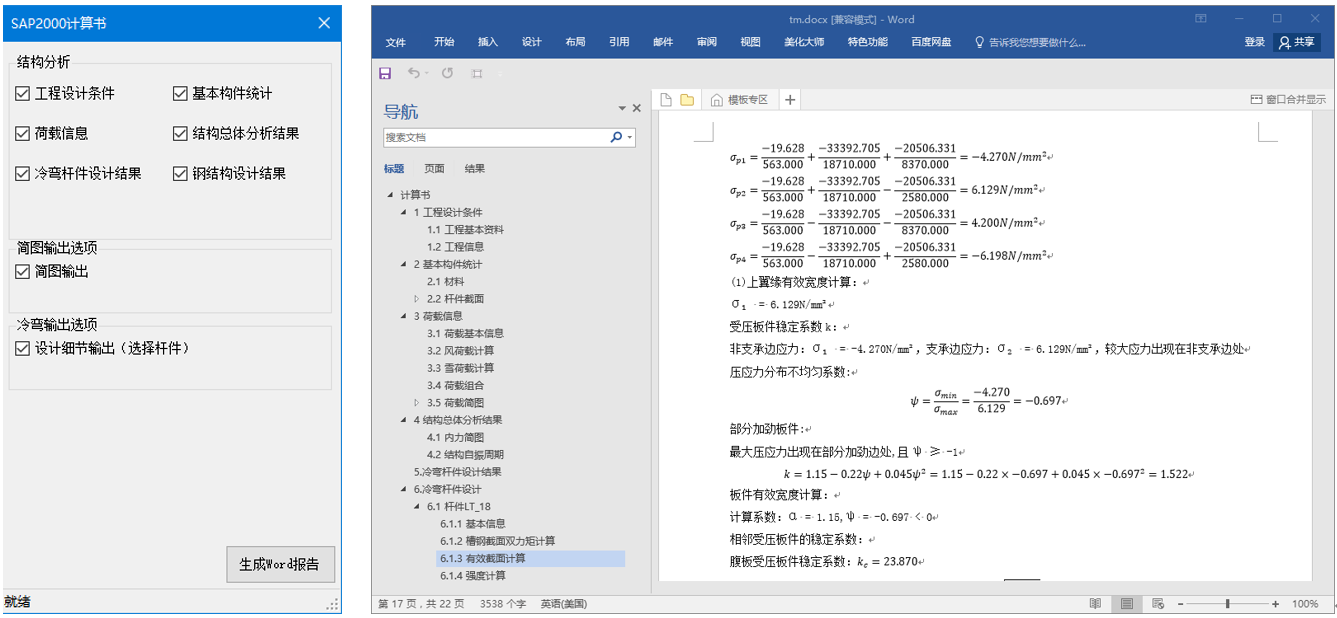This screenshot has width=1337, height=618.
Task: Click the Redo icon in quick access toolbar
Action: [447, 73]
